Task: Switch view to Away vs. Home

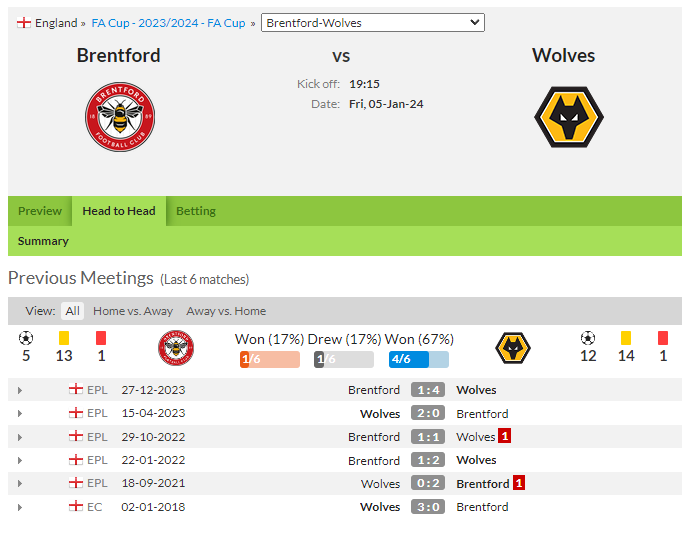Action: [226, 311]
